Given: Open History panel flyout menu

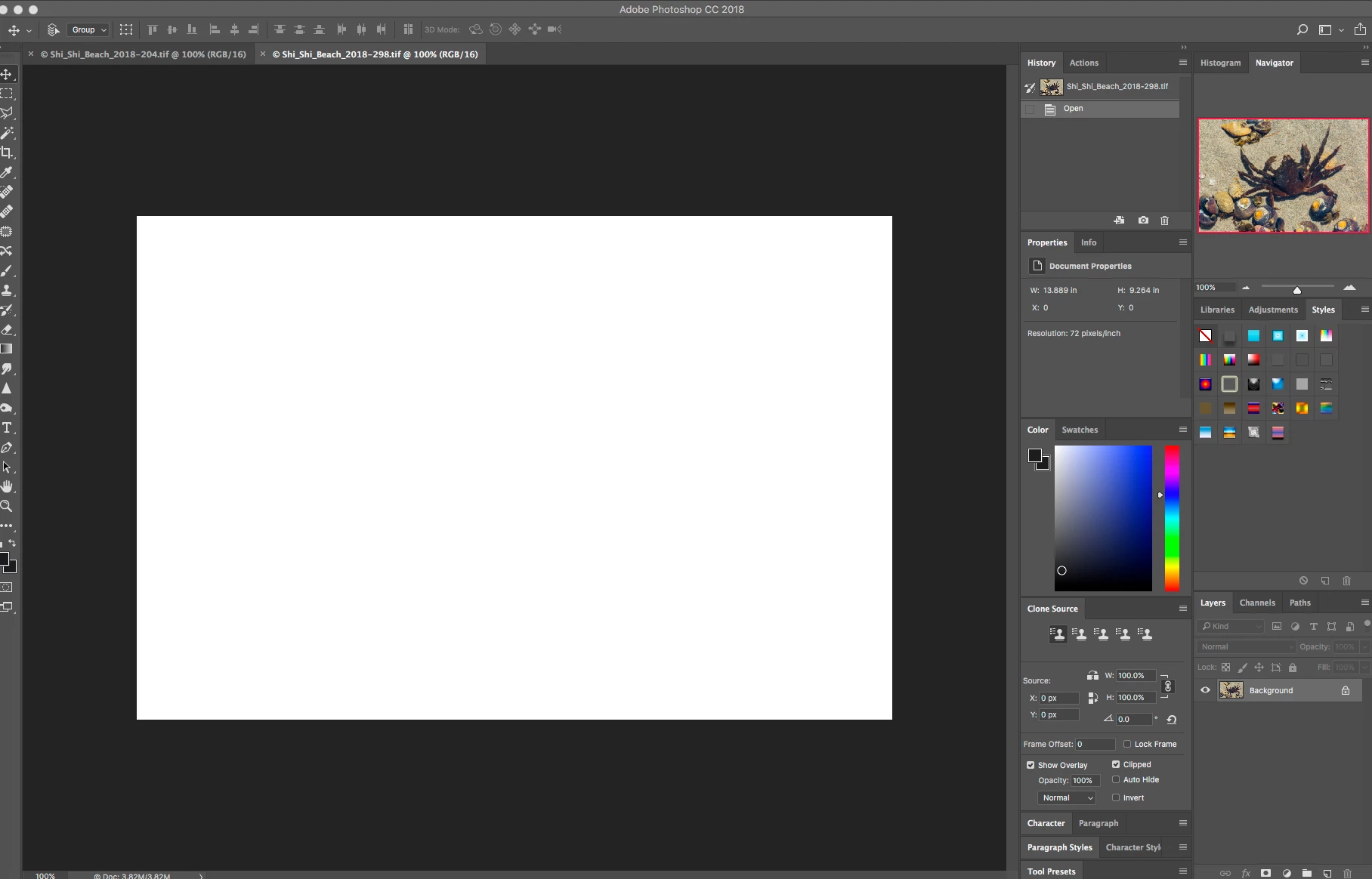Looking at the screenshot, I should pyautogui.click(x=1182, y=63).
